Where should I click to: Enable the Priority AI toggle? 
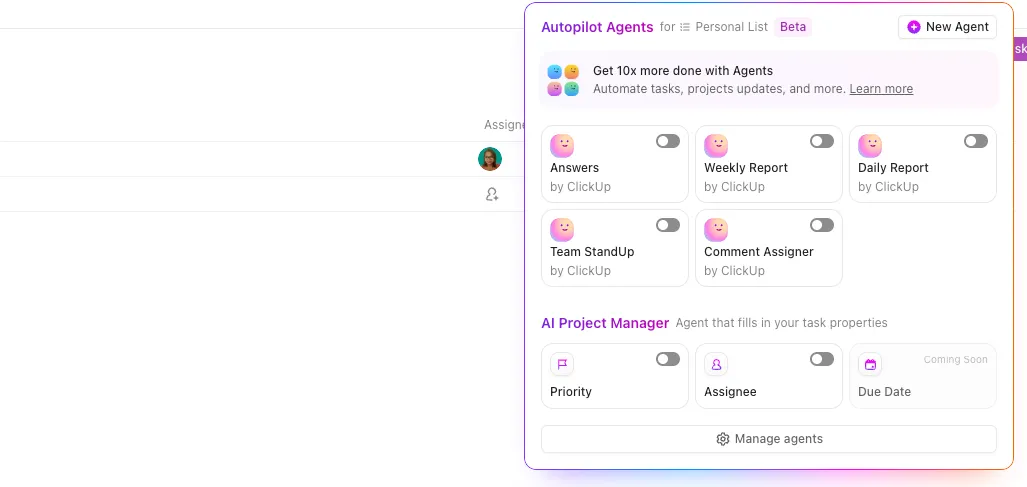coord(668,359)
